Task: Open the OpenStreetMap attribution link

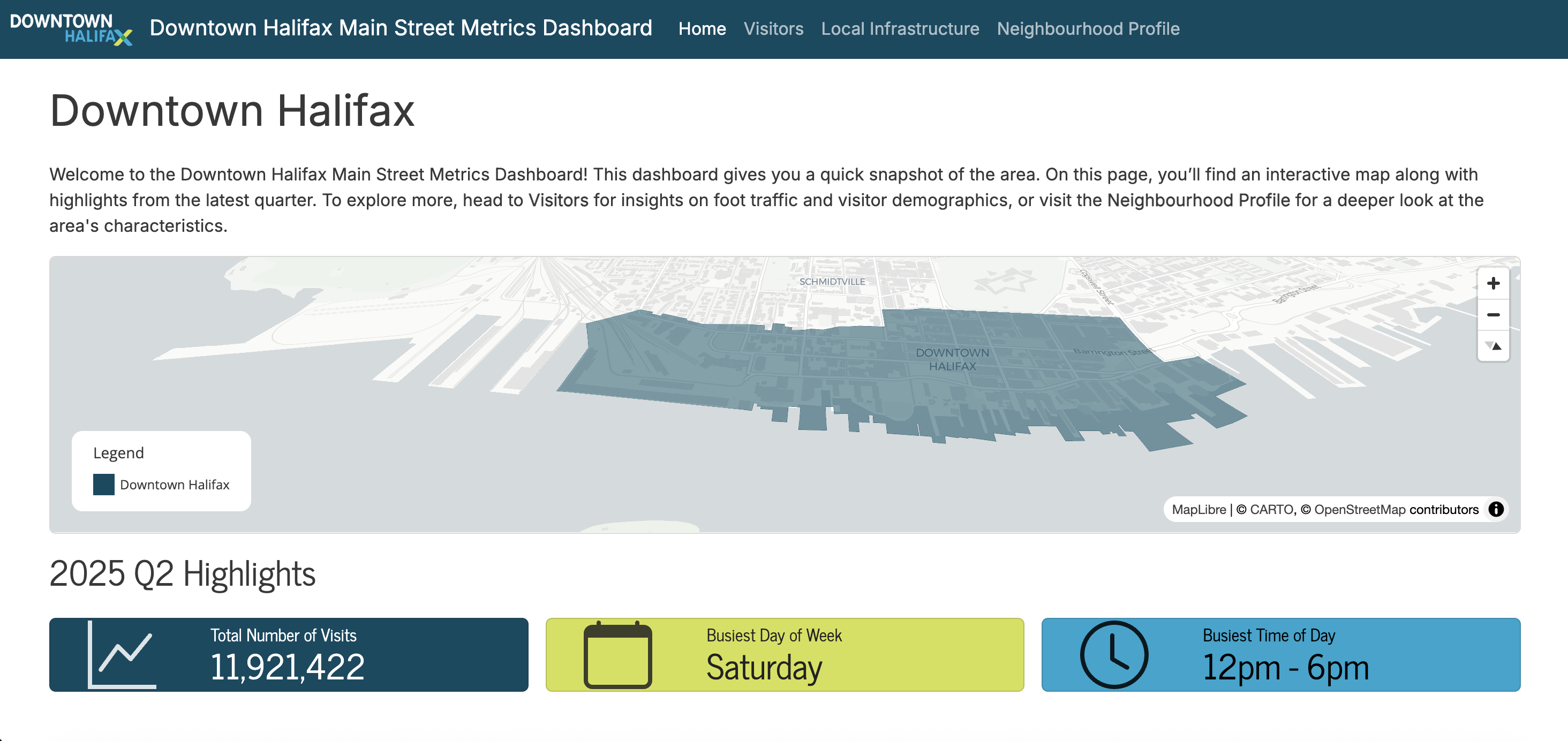Action: (1359, 509)
